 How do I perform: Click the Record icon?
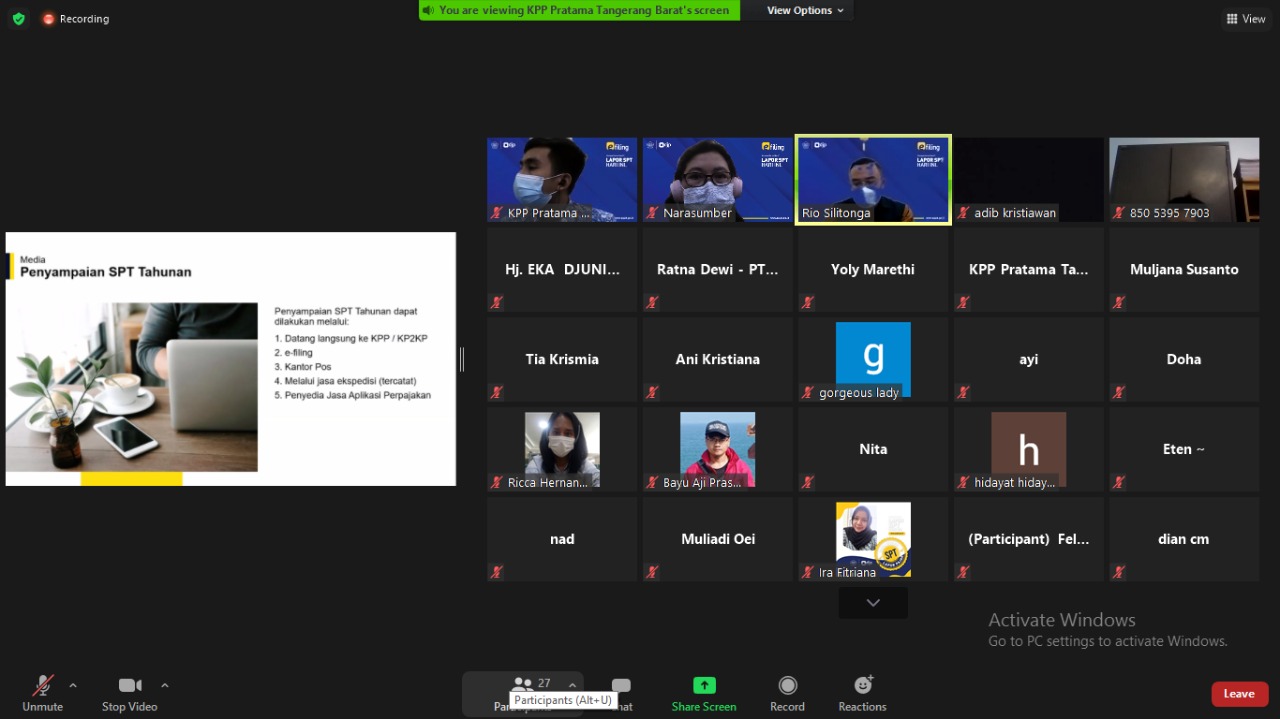click(787, 686)
